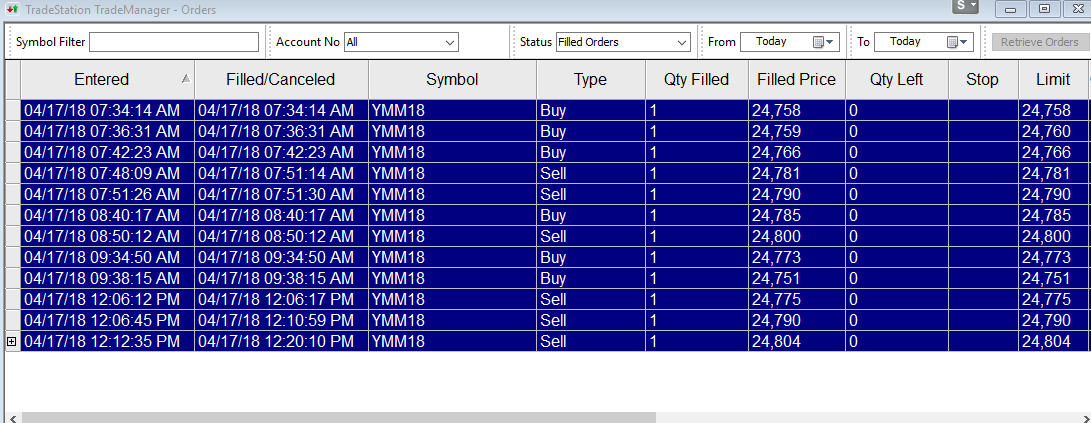1091x423 pixels.
Task: Select filled time 04/17/18 12:20:10 PM
Action: click(276, 342)
